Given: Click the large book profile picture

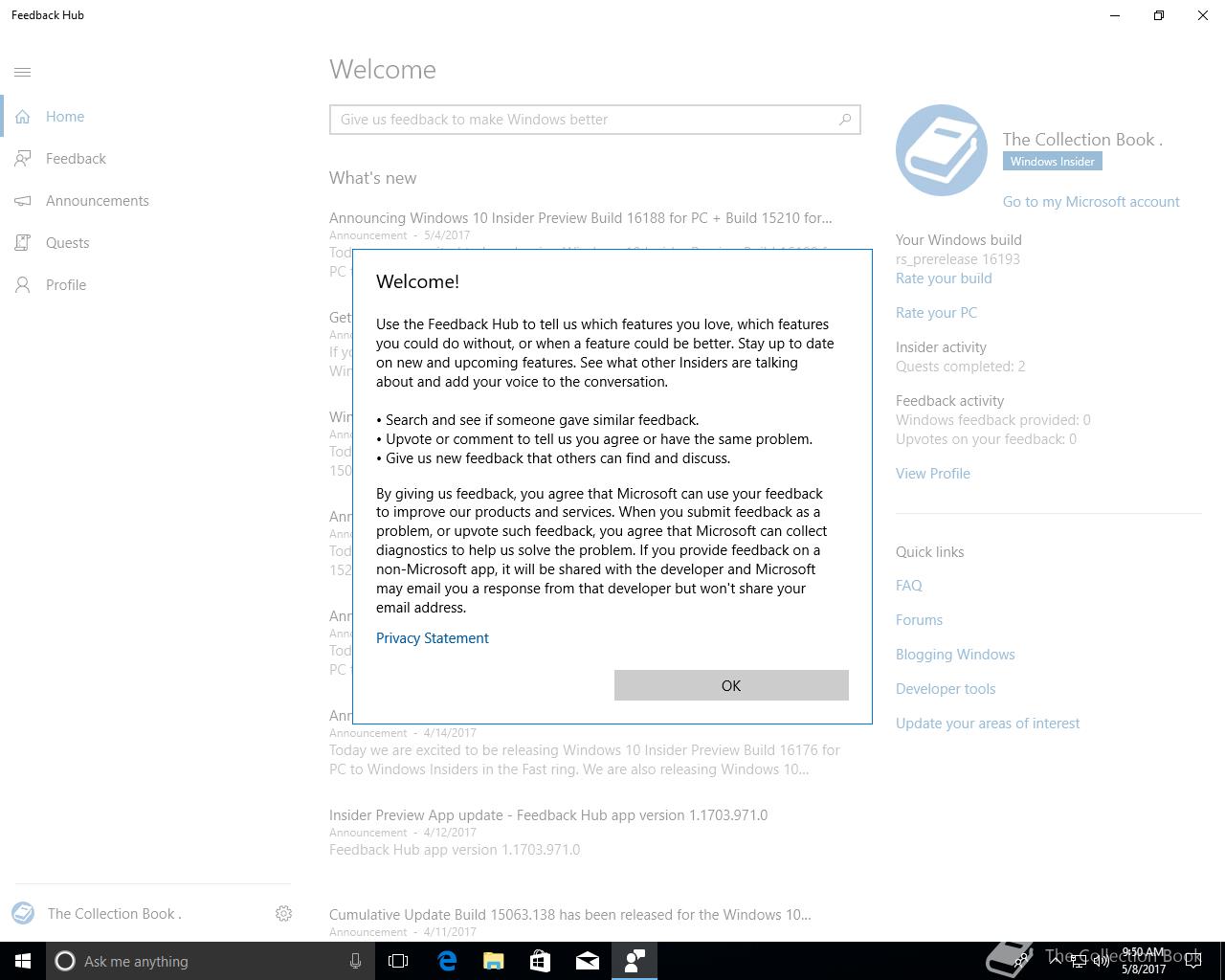Looking at the screenshot, I should click(x=942, y=150).
